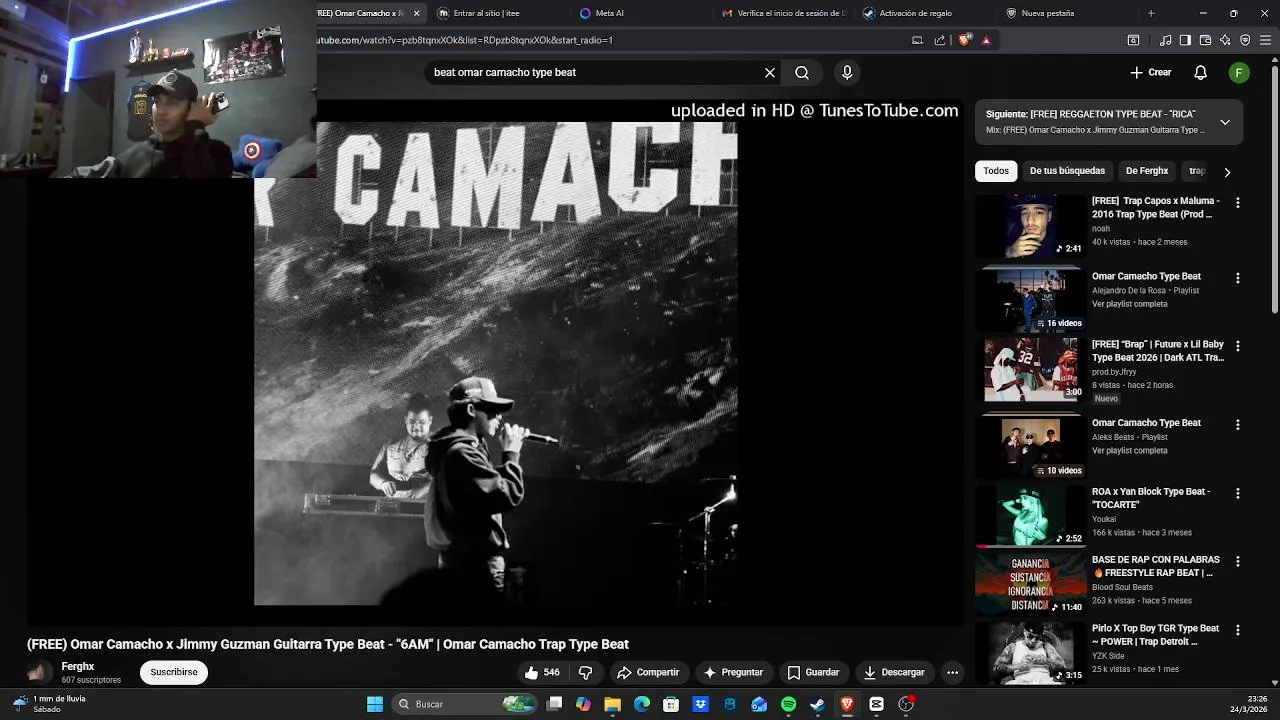
Task: Expand the Siguiente mix playlist panel
Action: click(1225, 122)
